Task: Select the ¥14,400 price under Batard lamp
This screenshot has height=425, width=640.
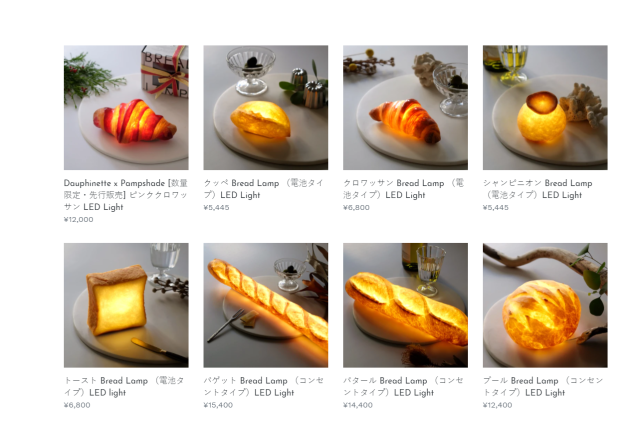Action: [x=358, y=405]
